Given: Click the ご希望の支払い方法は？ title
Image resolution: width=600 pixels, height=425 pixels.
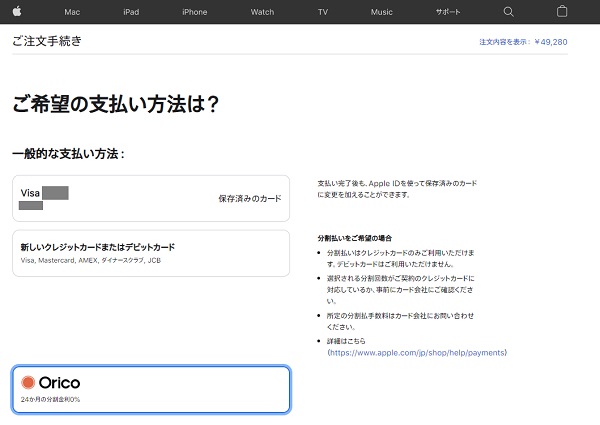Looking at the screenshot, I should 116,104.
